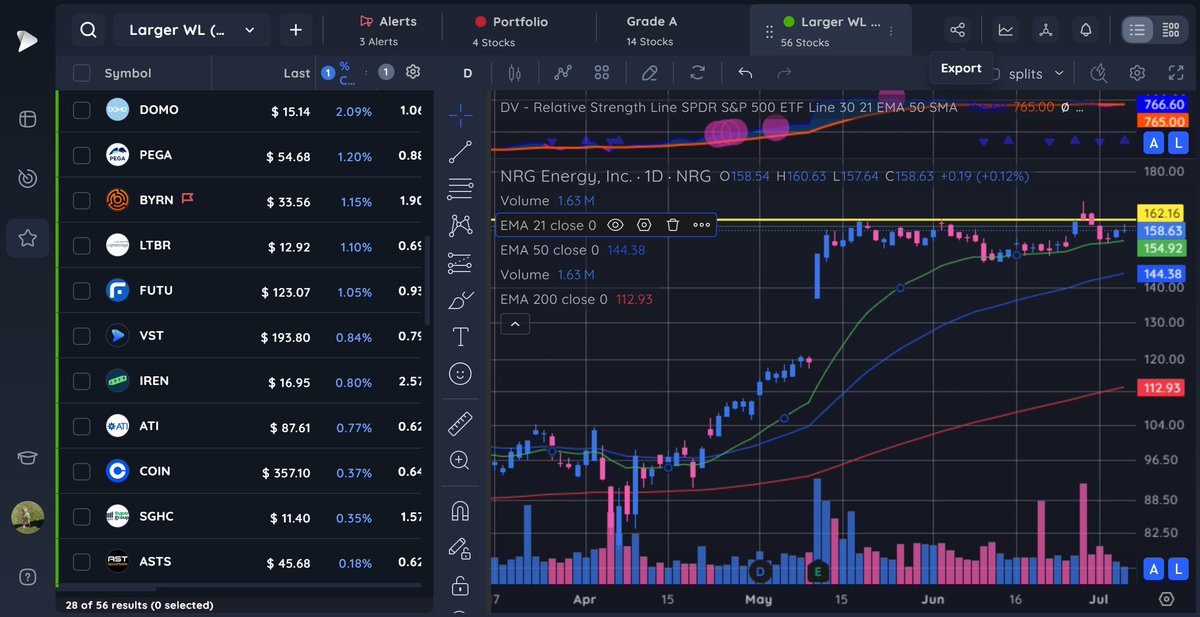1200x617 pixels.
Task: Open the indicators icon in chart toolbar
Action: click(564, 73)
